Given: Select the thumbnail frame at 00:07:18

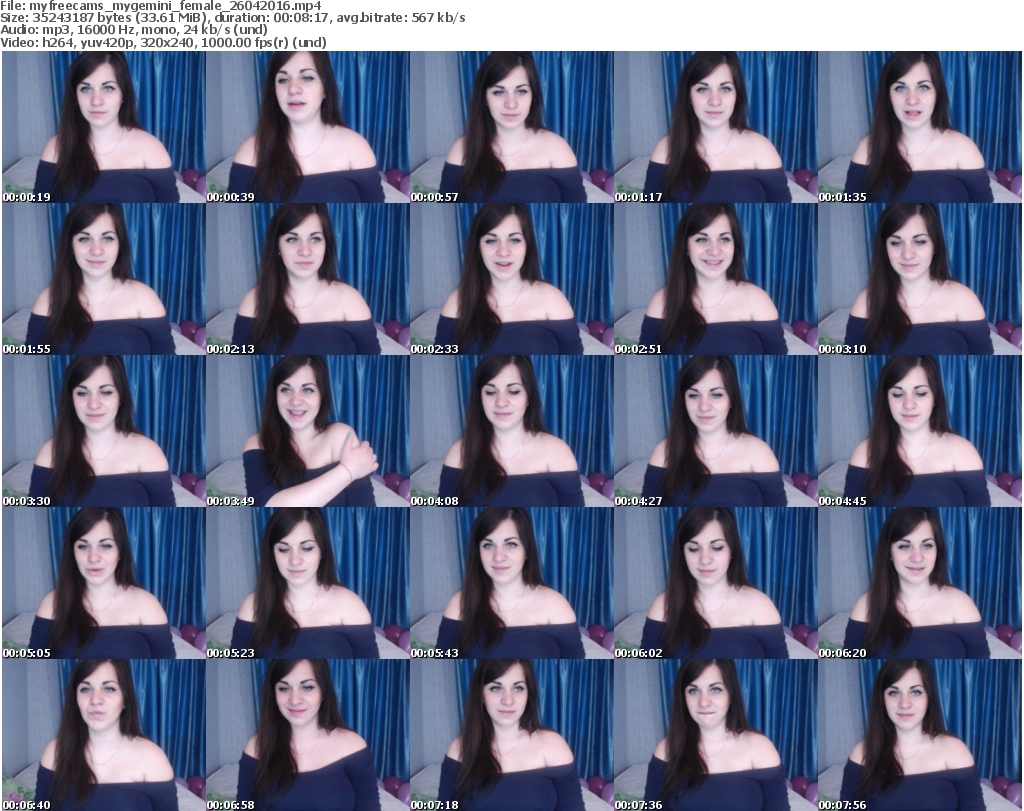Looking at the screenshot, I should point(511,735).
